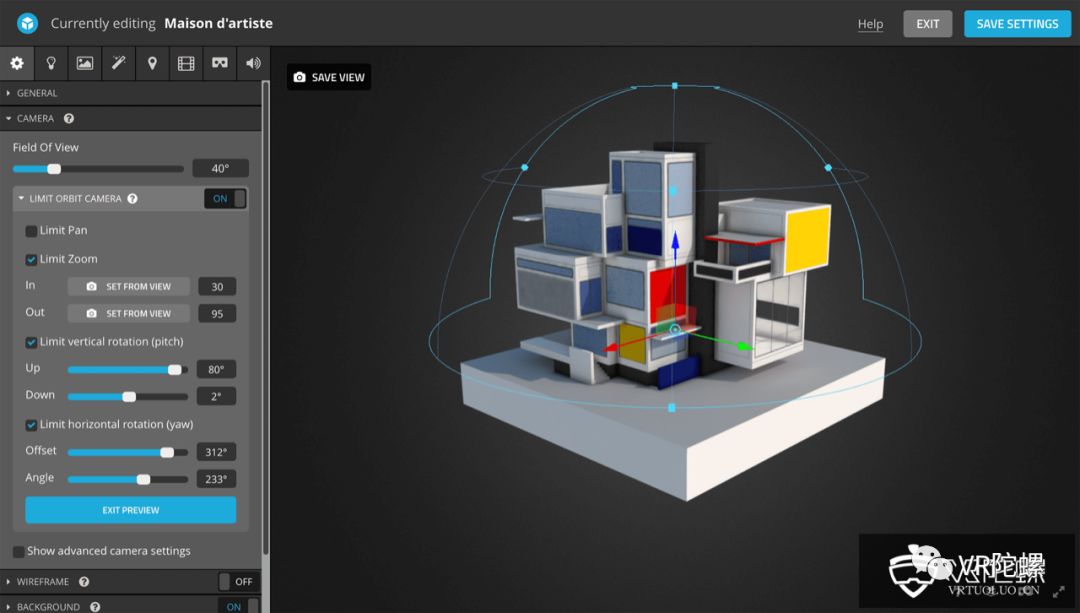This screenshot has height=613, width=1080.
Task: Open the Lighting lightbulb tab
Action: (50, 63)
